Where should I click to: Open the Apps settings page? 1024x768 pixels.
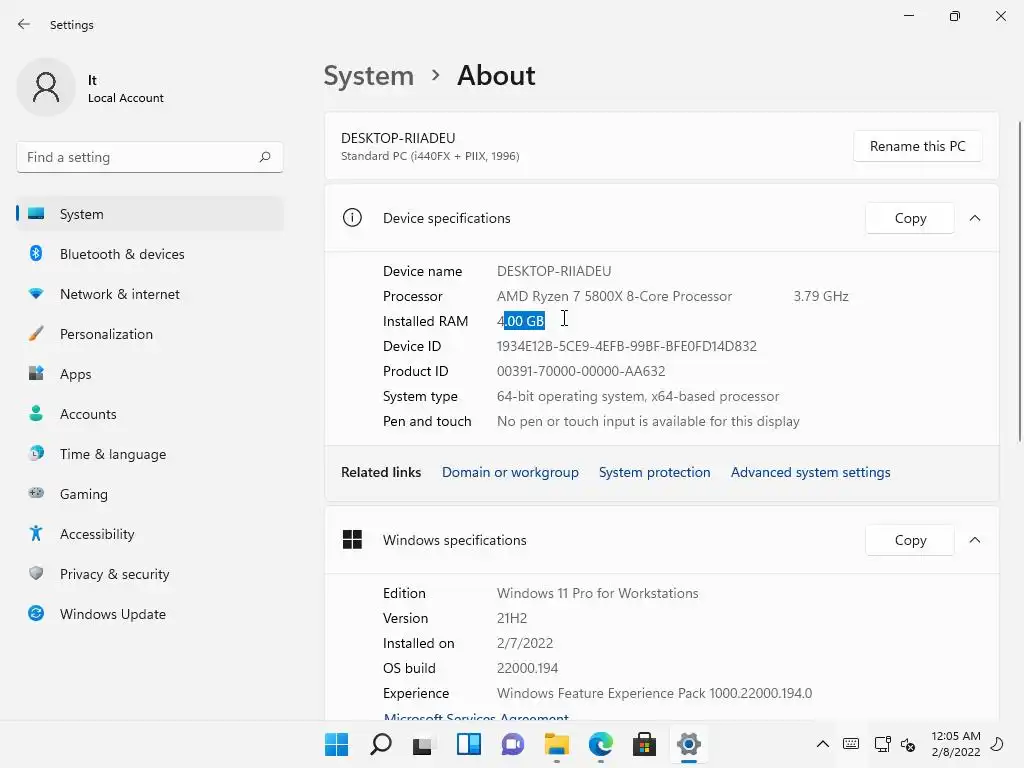point(150,374)
